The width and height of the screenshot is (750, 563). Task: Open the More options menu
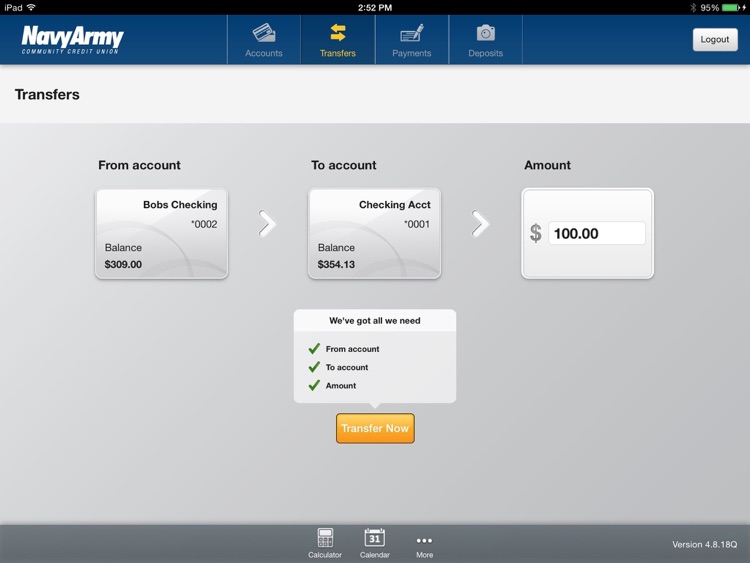coord(424,545)
